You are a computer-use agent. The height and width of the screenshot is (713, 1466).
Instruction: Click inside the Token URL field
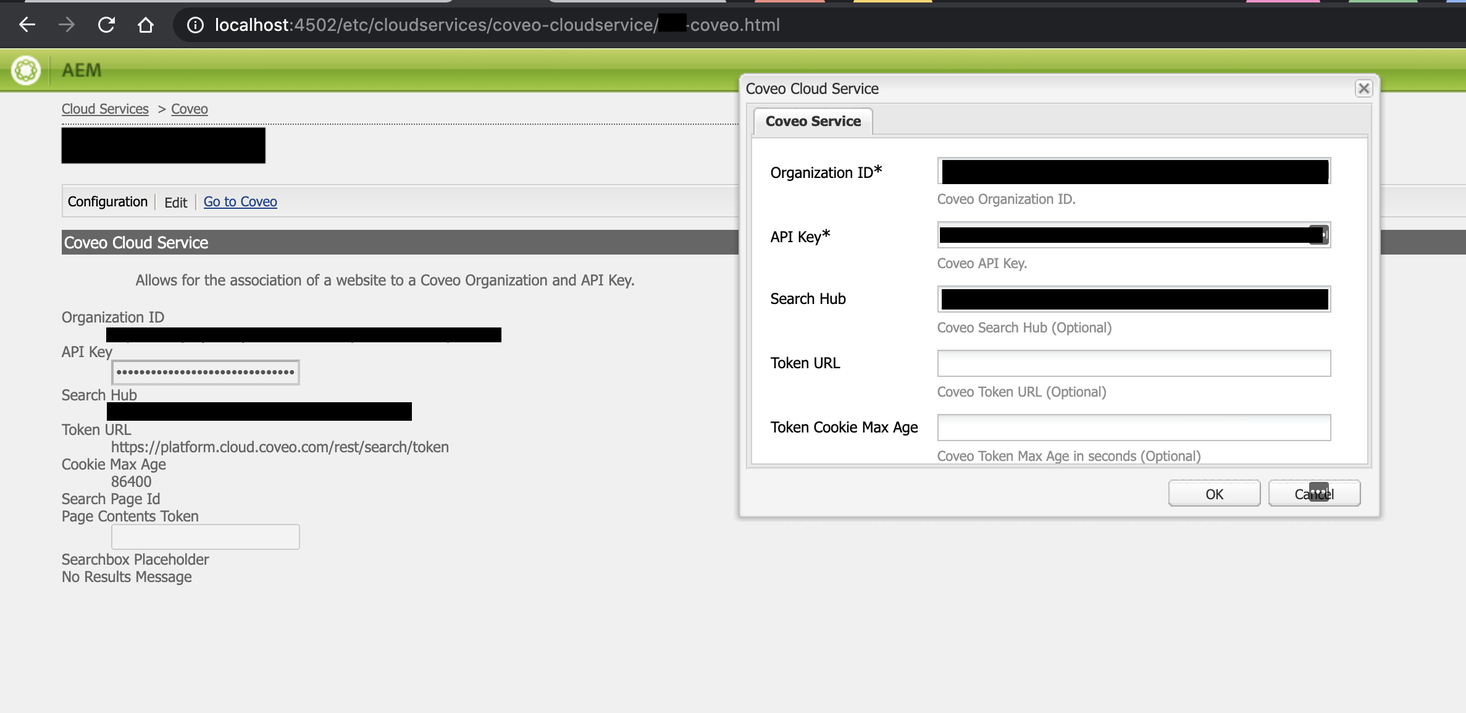point(1133,363)
